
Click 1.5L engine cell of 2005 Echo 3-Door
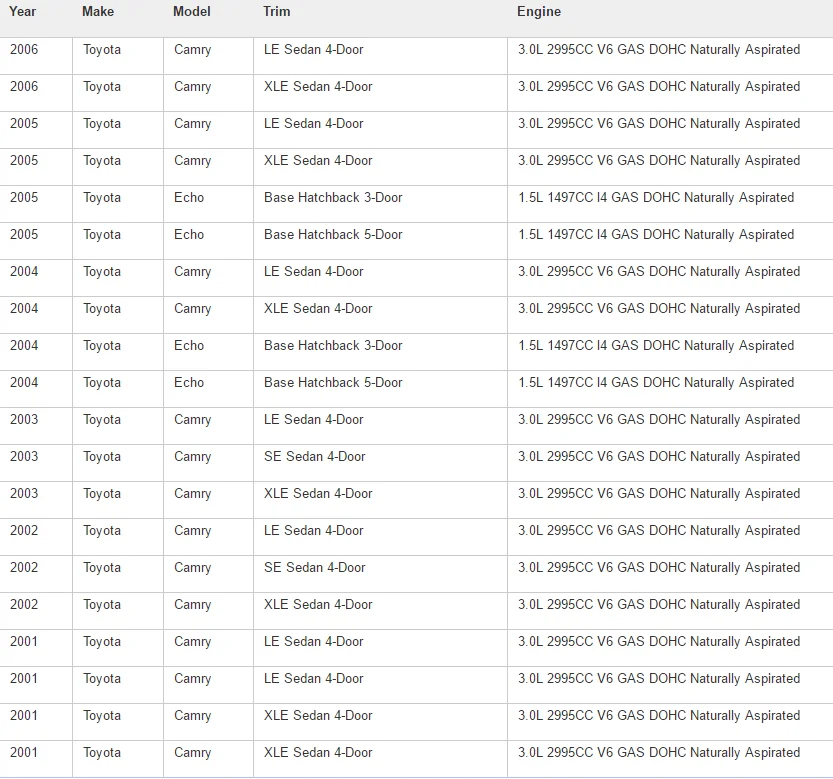[670, 204]
